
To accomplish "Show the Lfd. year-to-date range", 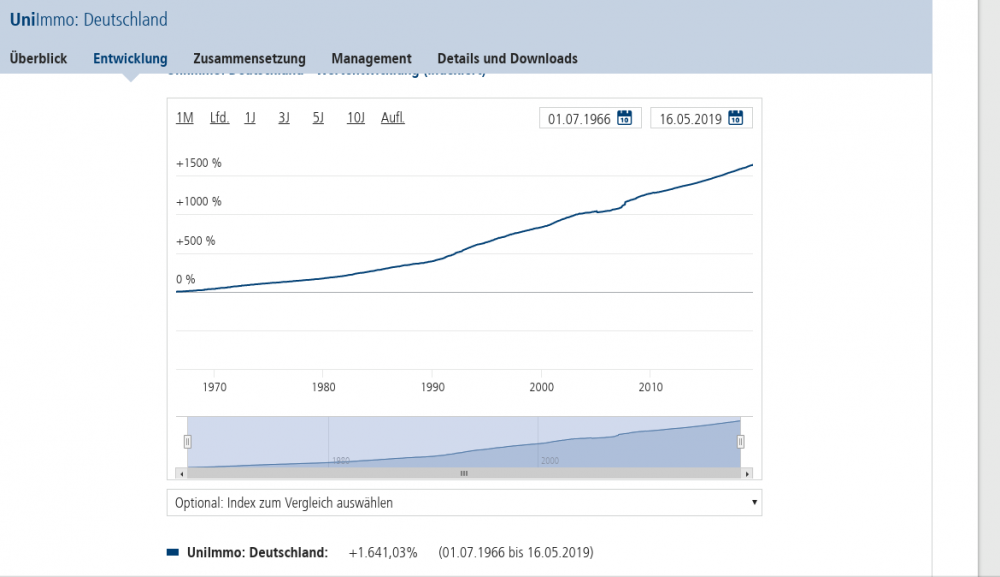I will coord(219,118).
